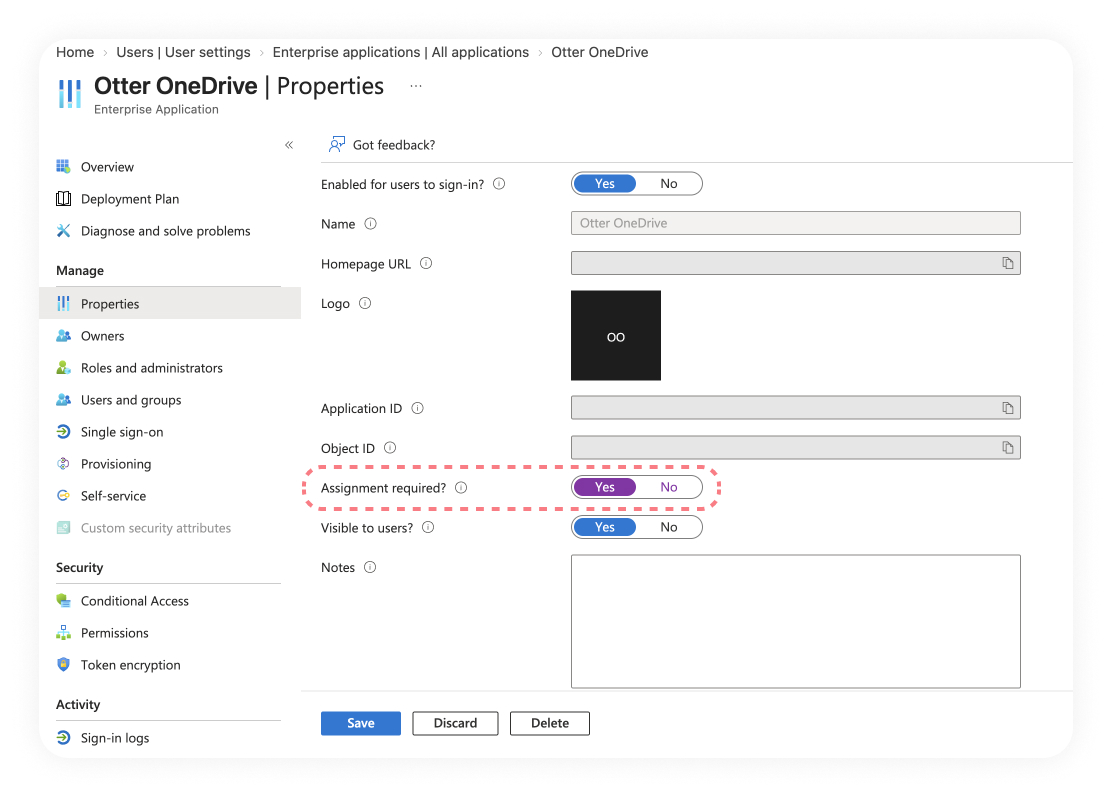Image resolution: width=1112 pixels, height=797 pixels.
Task: Select the black OO logo thumbnail
Action: [x=616, y=335]
